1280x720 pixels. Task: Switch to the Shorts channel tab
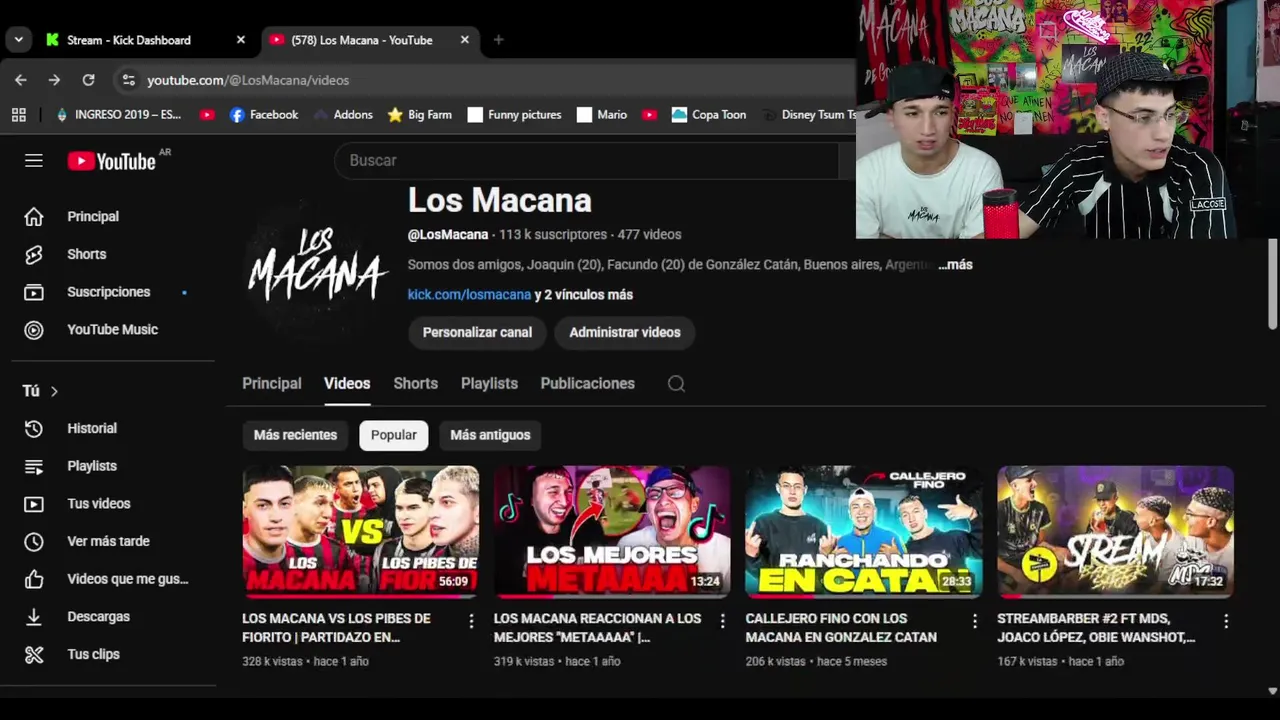415,384
